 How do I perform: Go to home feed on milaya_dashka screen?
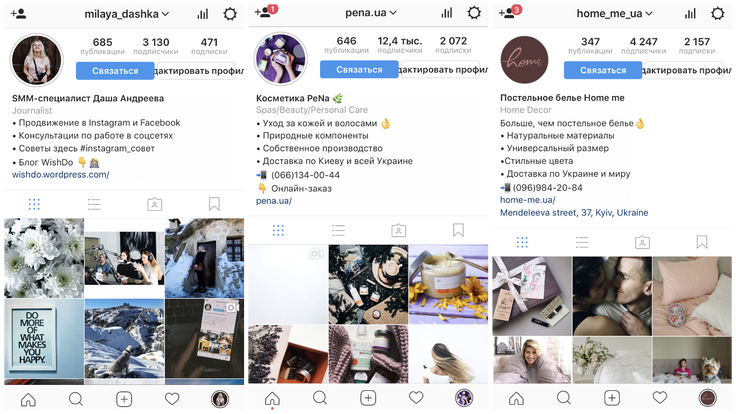coord(28,399)
